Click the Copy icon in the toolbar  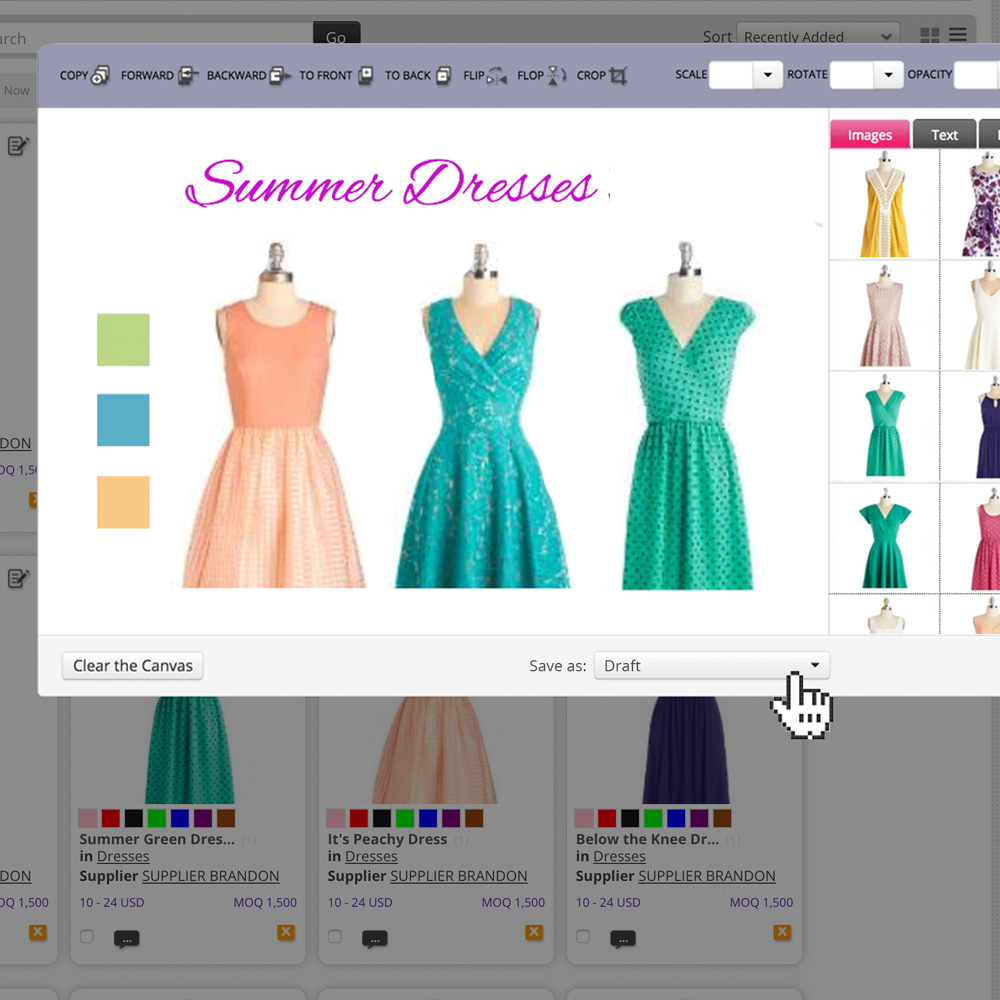pos(100,76)
